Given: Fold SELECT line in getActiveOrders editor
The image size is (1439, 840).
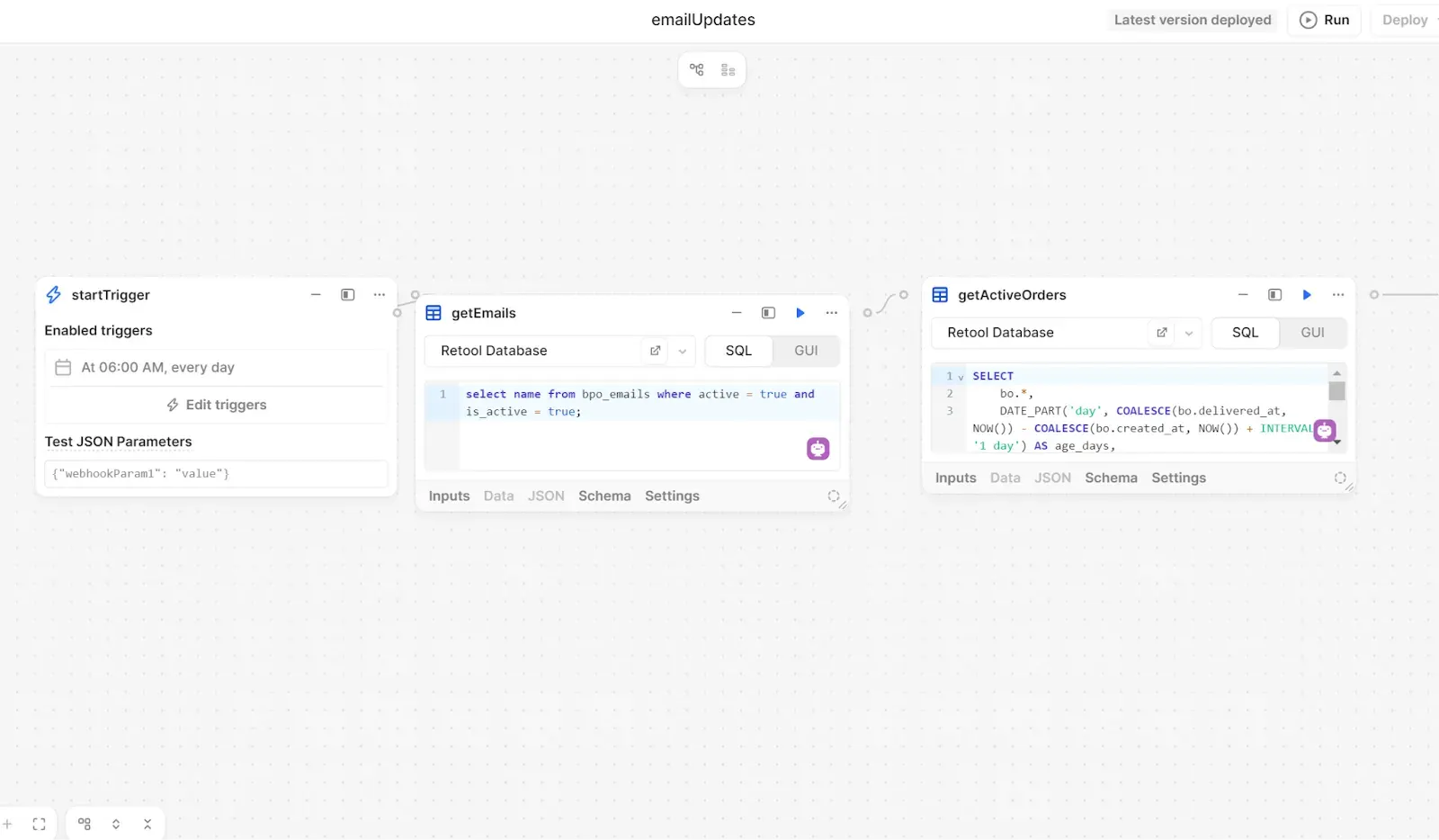Looking at the screenshot, I should point(961,377).
